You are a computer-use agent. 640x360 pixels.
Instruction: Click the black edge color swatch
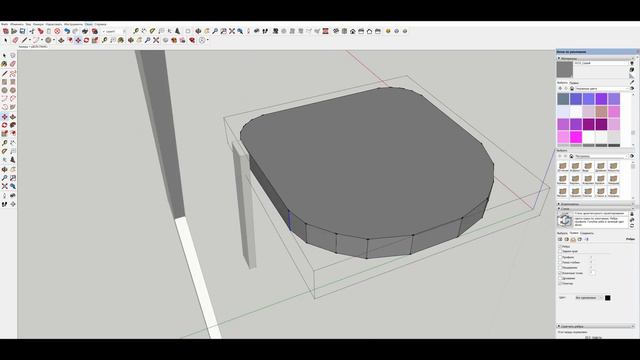click(x=608, y=298)
